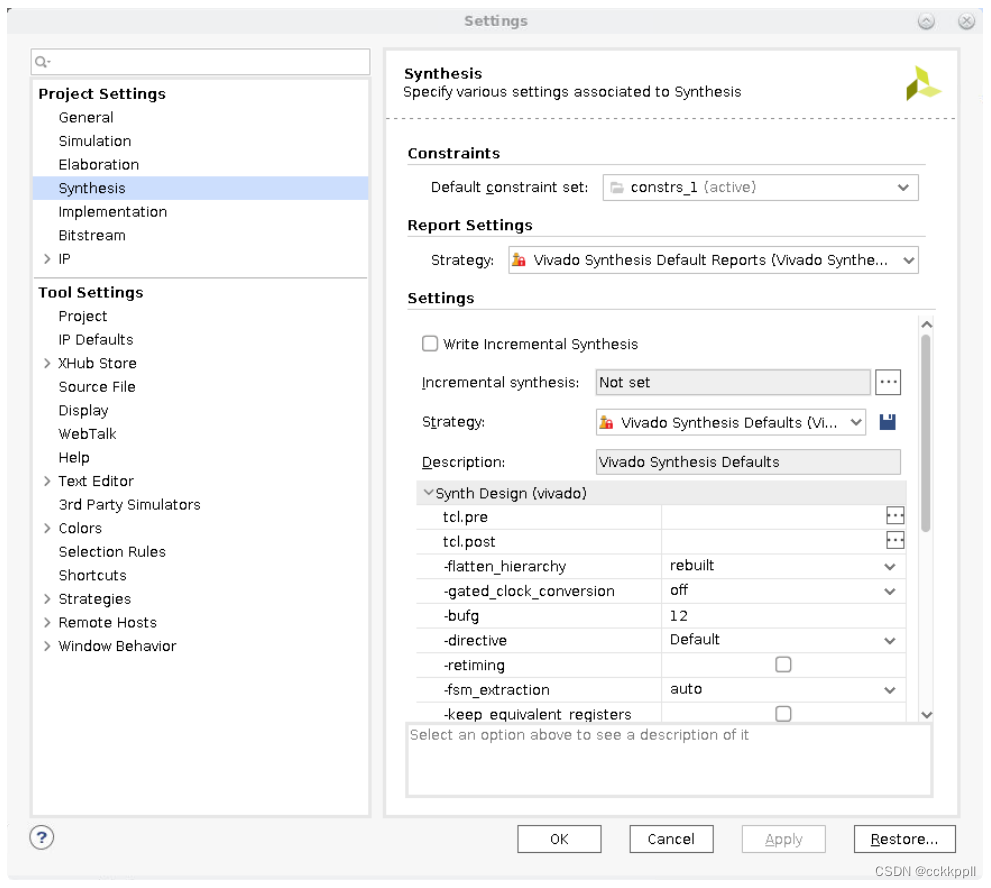Viewport: 991px width, 888px height.
Task: Click the Restore... button
Action: point(904,839)
